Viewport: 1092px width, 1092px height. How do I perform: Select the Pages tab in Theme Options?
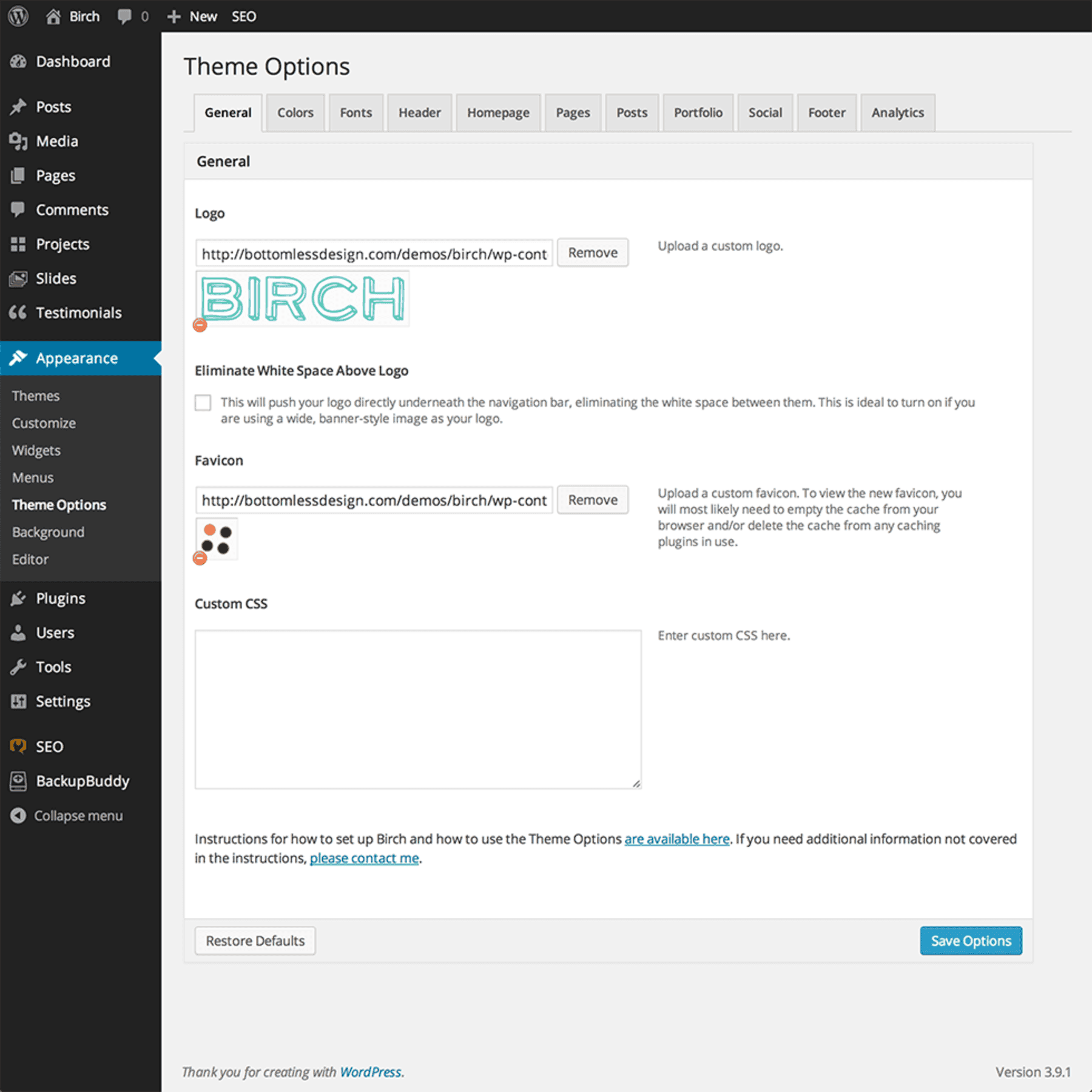tap(573, 113)
